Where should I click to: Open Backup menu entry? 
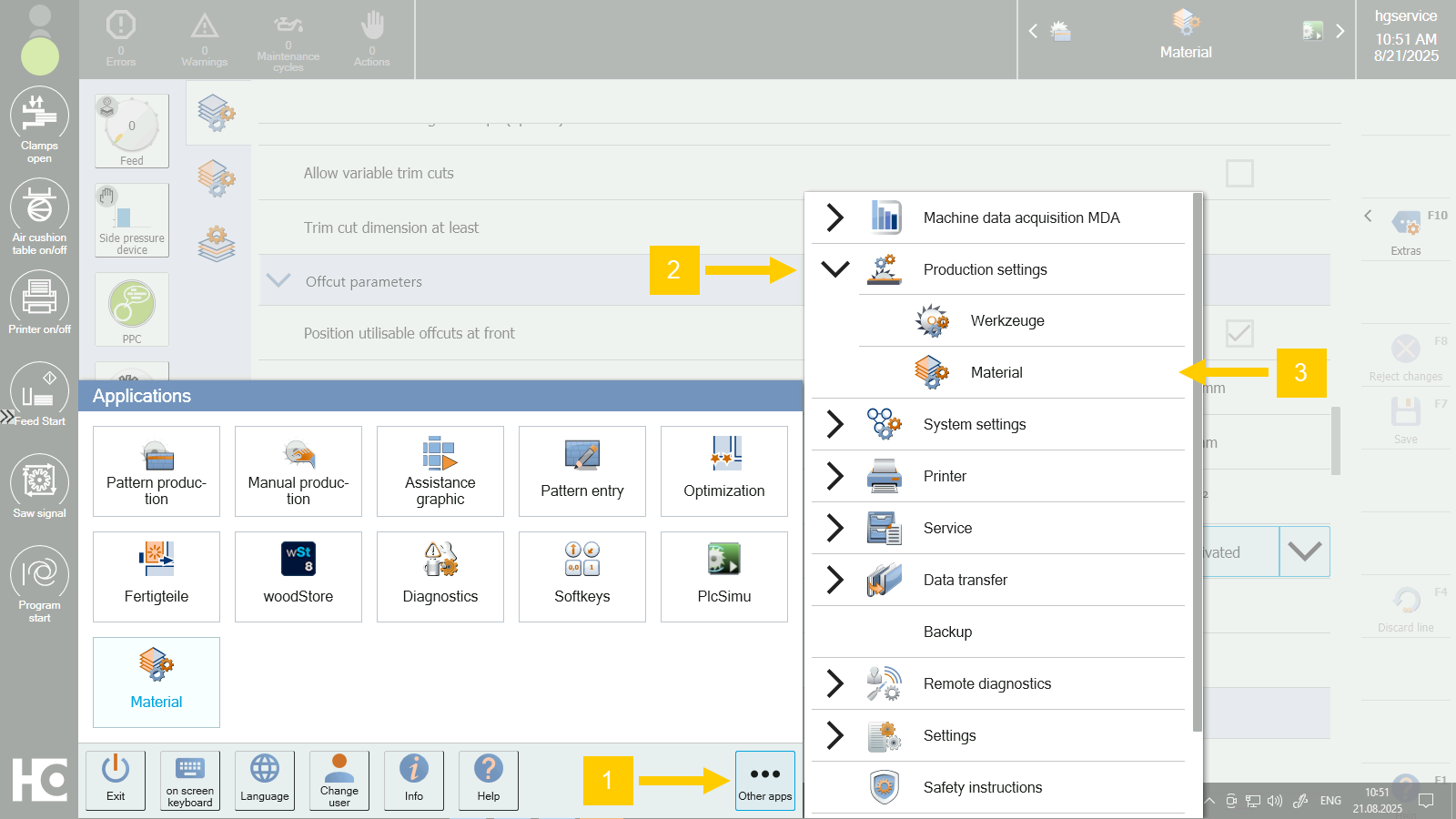coord(998,632)
